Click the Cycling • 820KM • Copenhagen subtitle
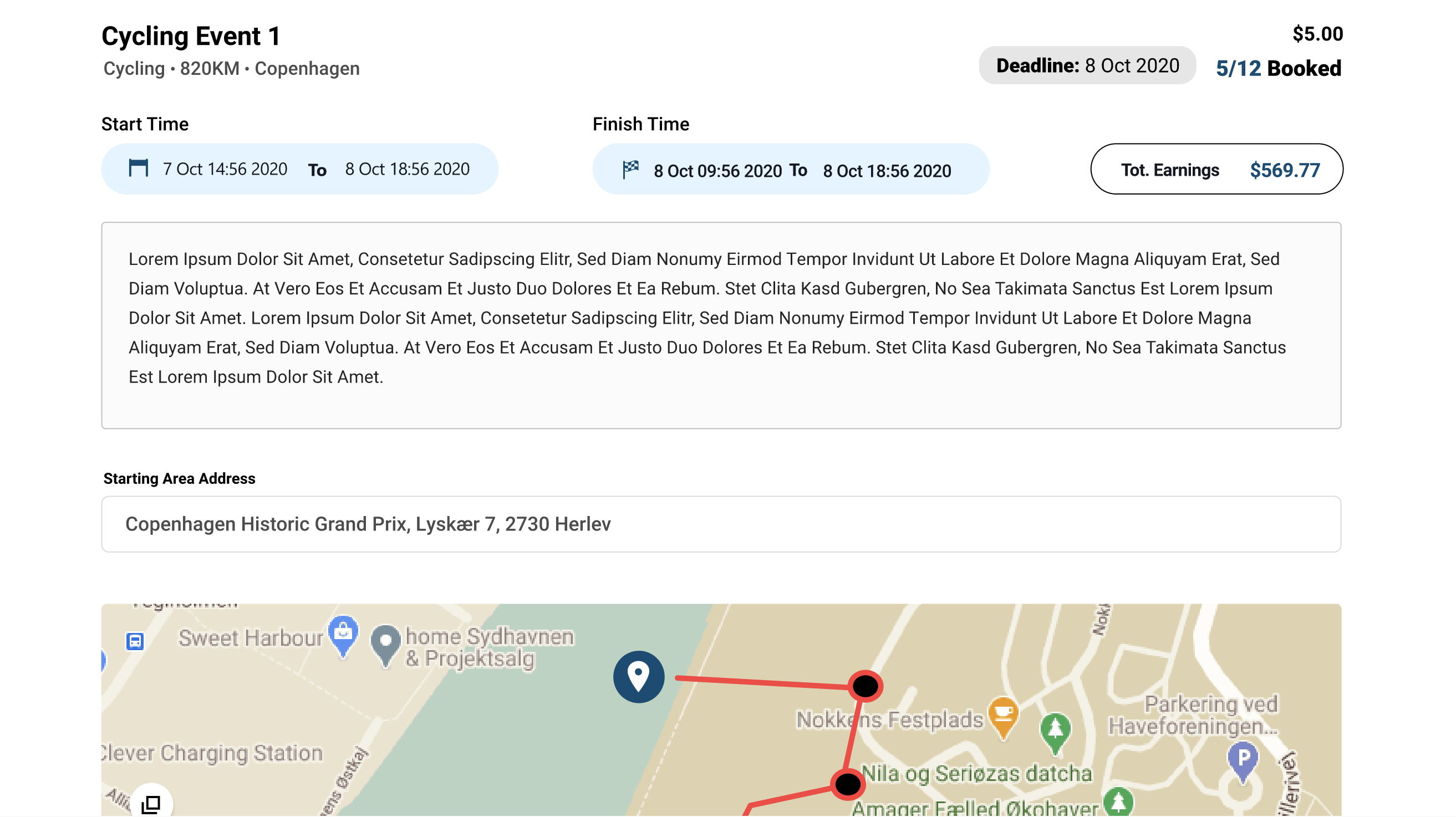1456x817 pixels. (x=231, y=68)
